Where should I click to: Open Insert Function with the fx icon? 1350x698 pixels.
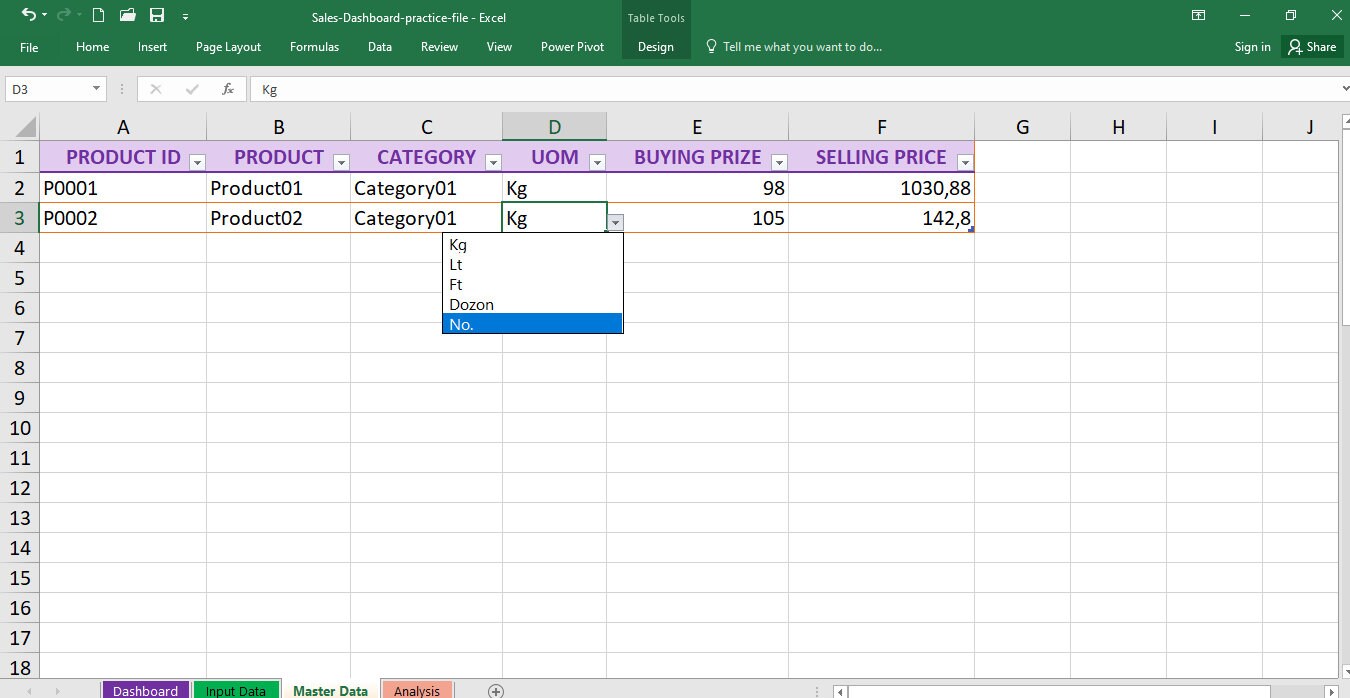[x=228, y=88]
